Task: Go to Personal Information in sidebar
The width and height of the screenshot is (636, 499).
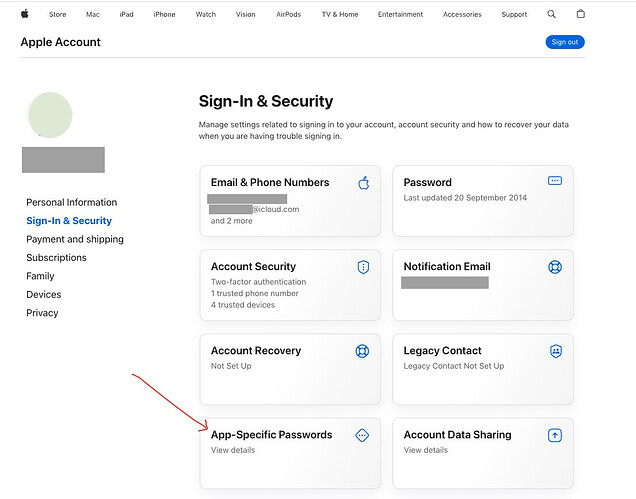Action: [x=71, y=202]
